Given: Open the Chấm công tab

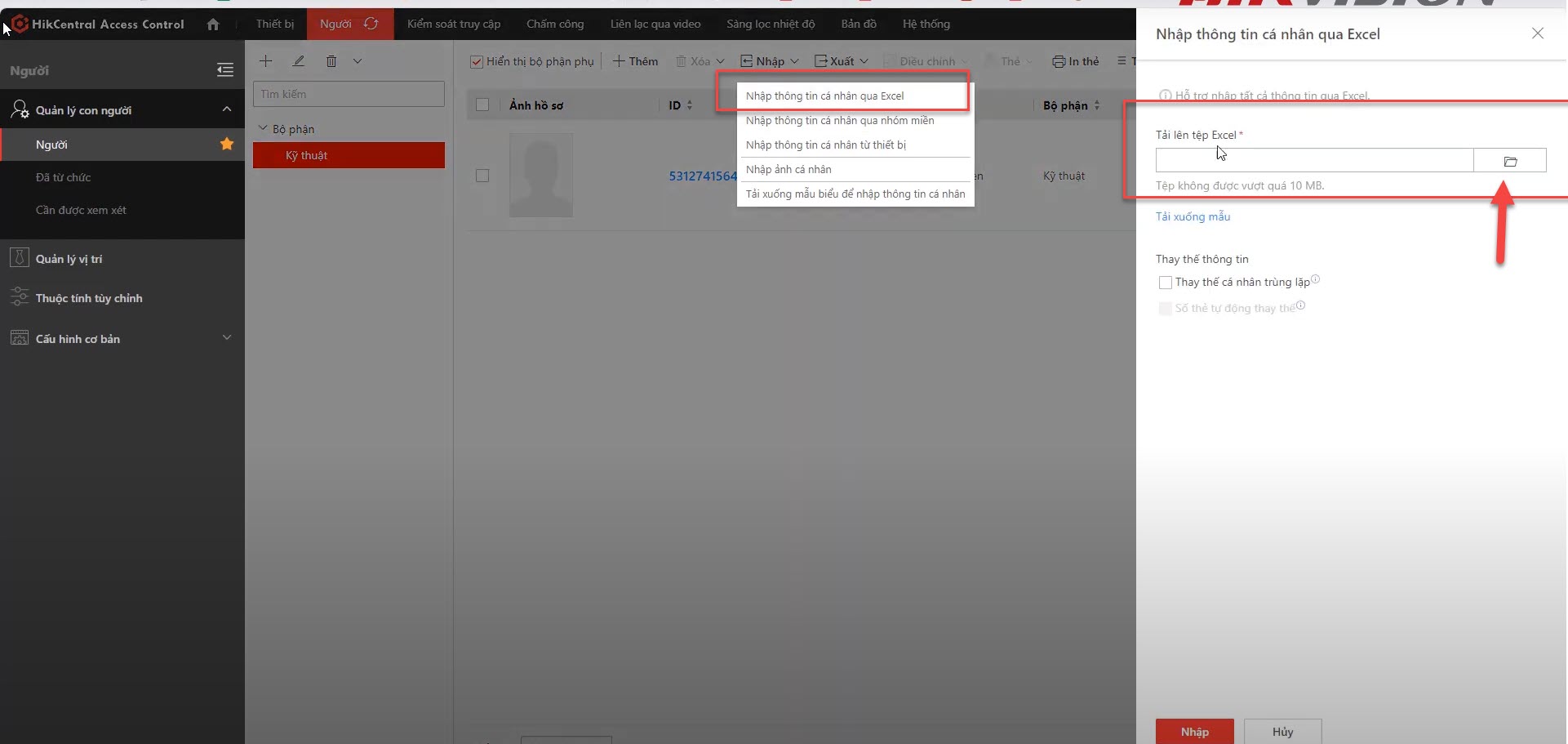Looking at the screenshot, I should pyautogui.click(x=555, y=24).
